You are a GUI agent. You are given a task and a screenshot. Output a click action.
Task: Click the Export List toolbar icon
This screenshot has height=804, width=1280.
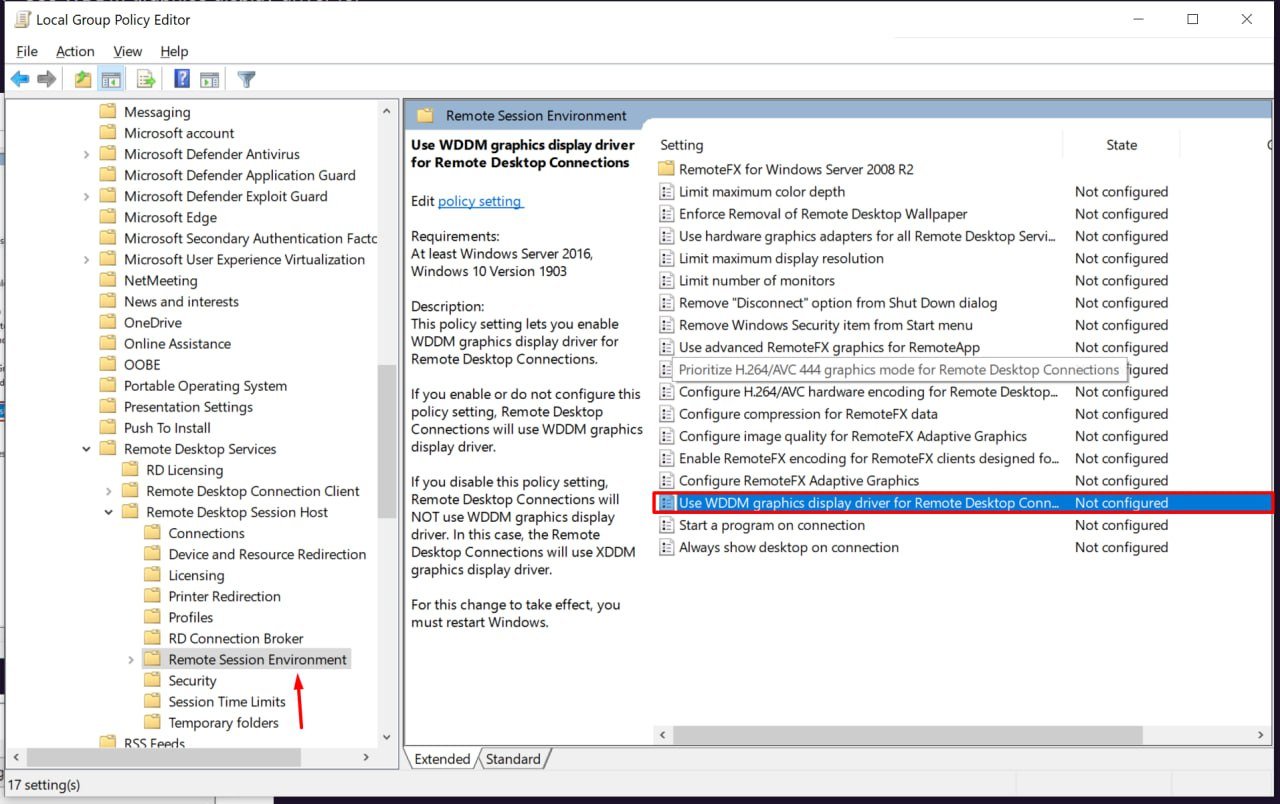[146, 80]
